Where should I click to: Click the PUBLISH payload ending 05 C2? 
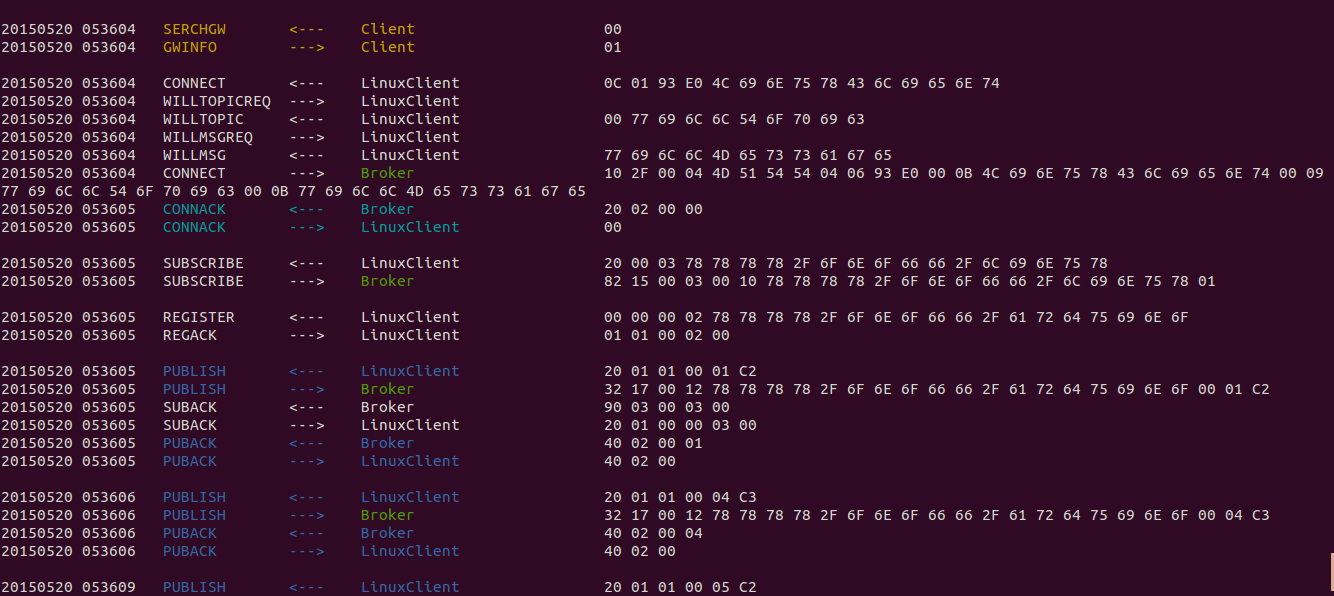pyautogui.click(x=680, y=587)
